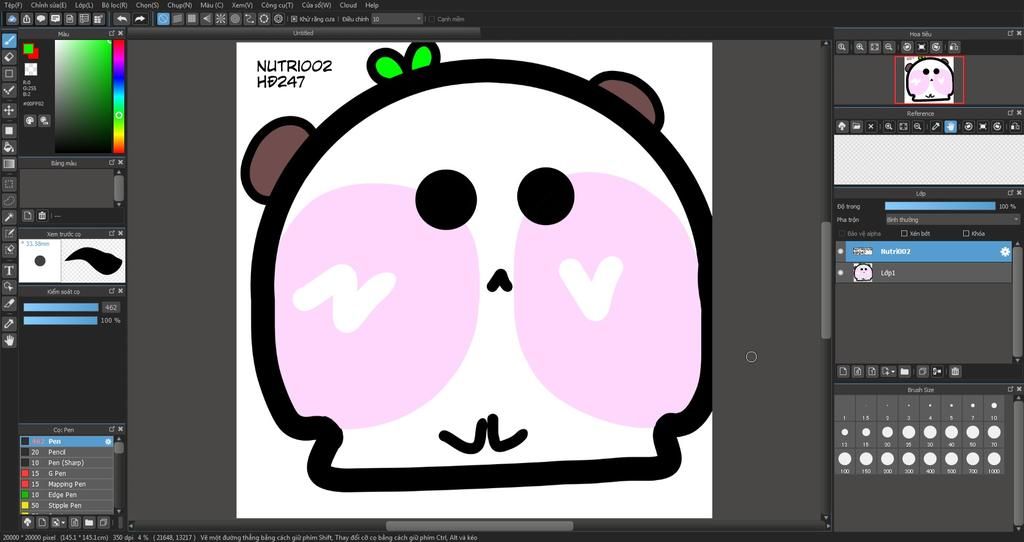Open an image folder in Reference panel
This screenshot has height=542, width=1024.
tap(856, 127)
